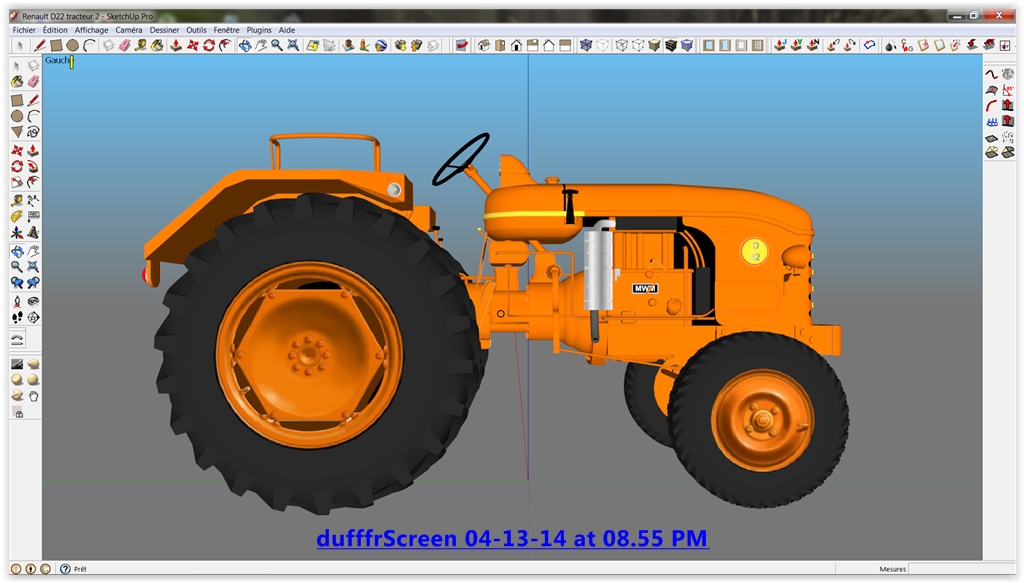Screen dimensions: 1024x583
Task: Switch to Hidden Line face style
Action: tap(638, 45)
